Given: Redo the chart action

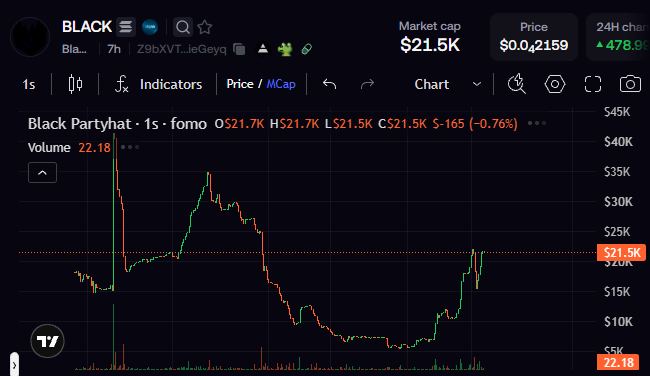Looking at the screenshot, I should pos(367,84).
